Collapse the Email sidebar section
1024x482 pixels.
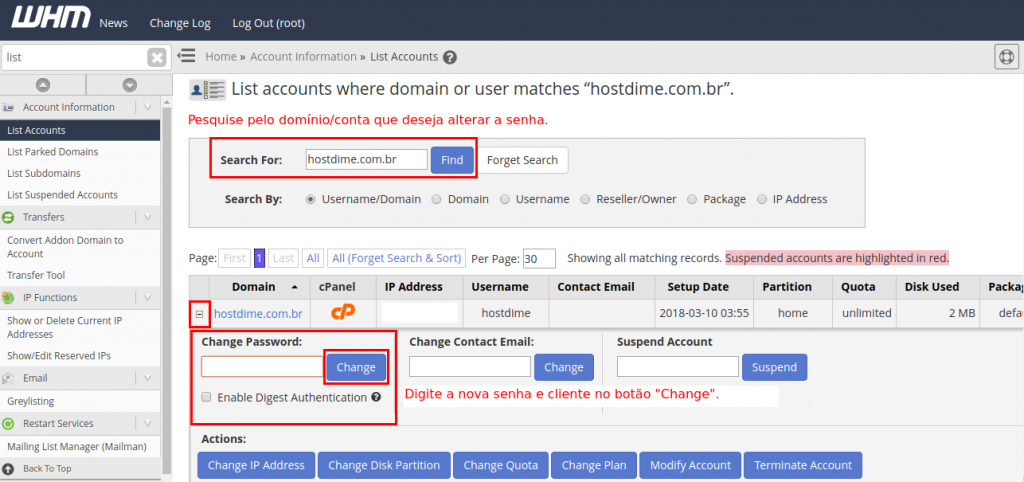pos(148,378)
